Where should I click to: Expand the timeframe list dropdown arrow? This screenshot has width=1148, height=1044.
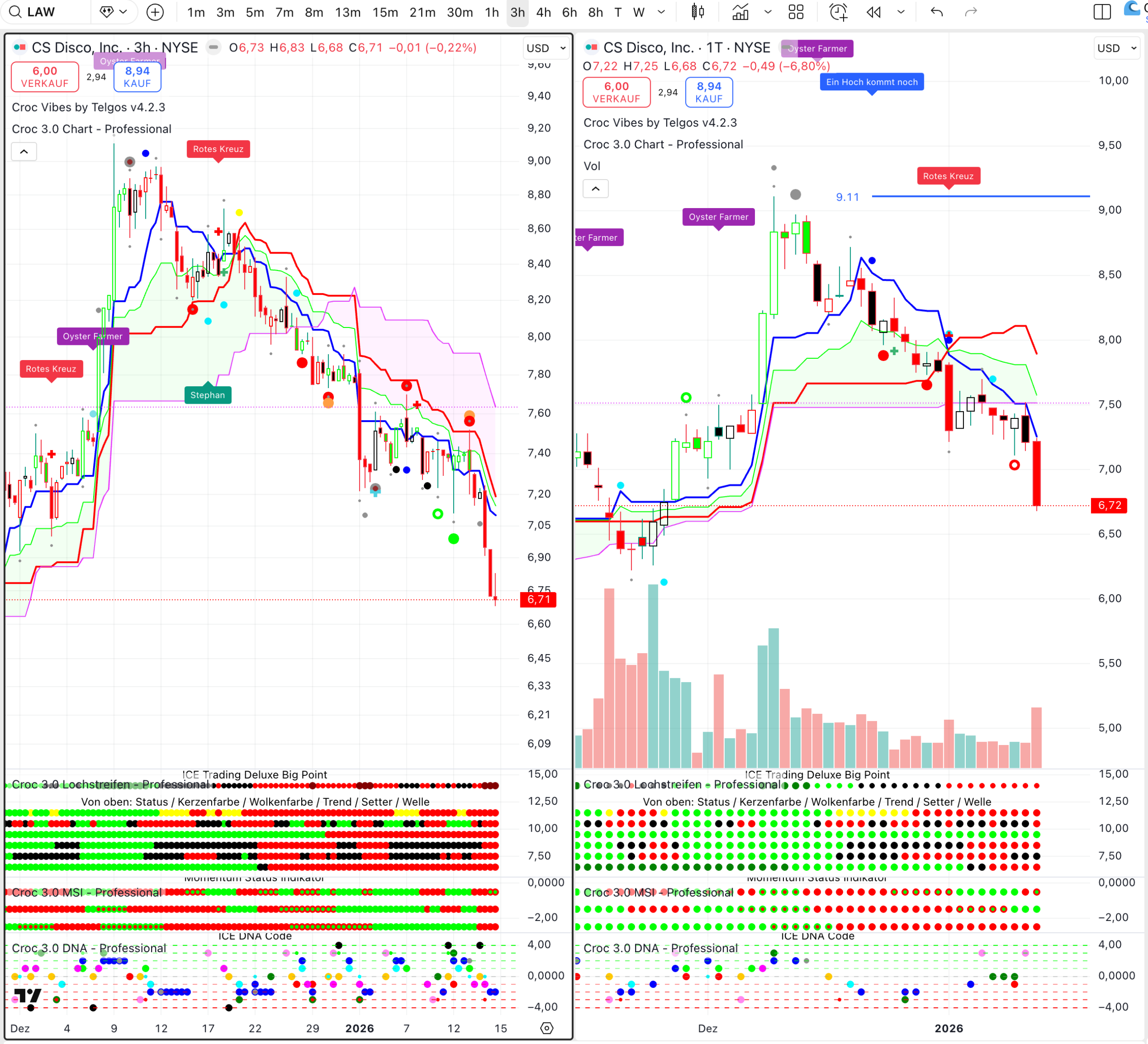pos(661,12)
